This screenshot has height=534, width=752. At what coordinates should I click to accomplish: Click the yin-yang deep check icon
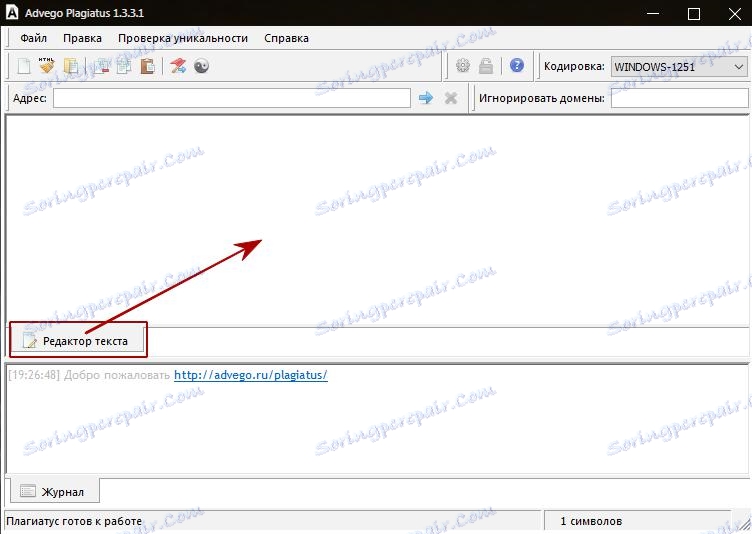(x=201, y=66)
